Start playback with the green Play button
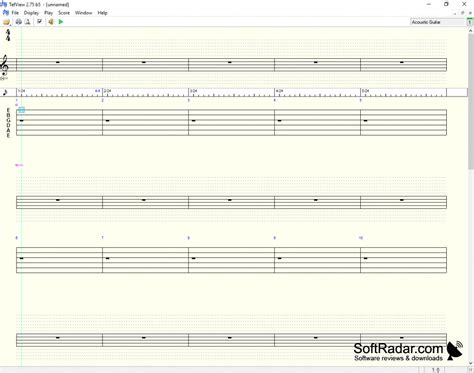This screenshot has width=474, height=373. tap(61, 22)
